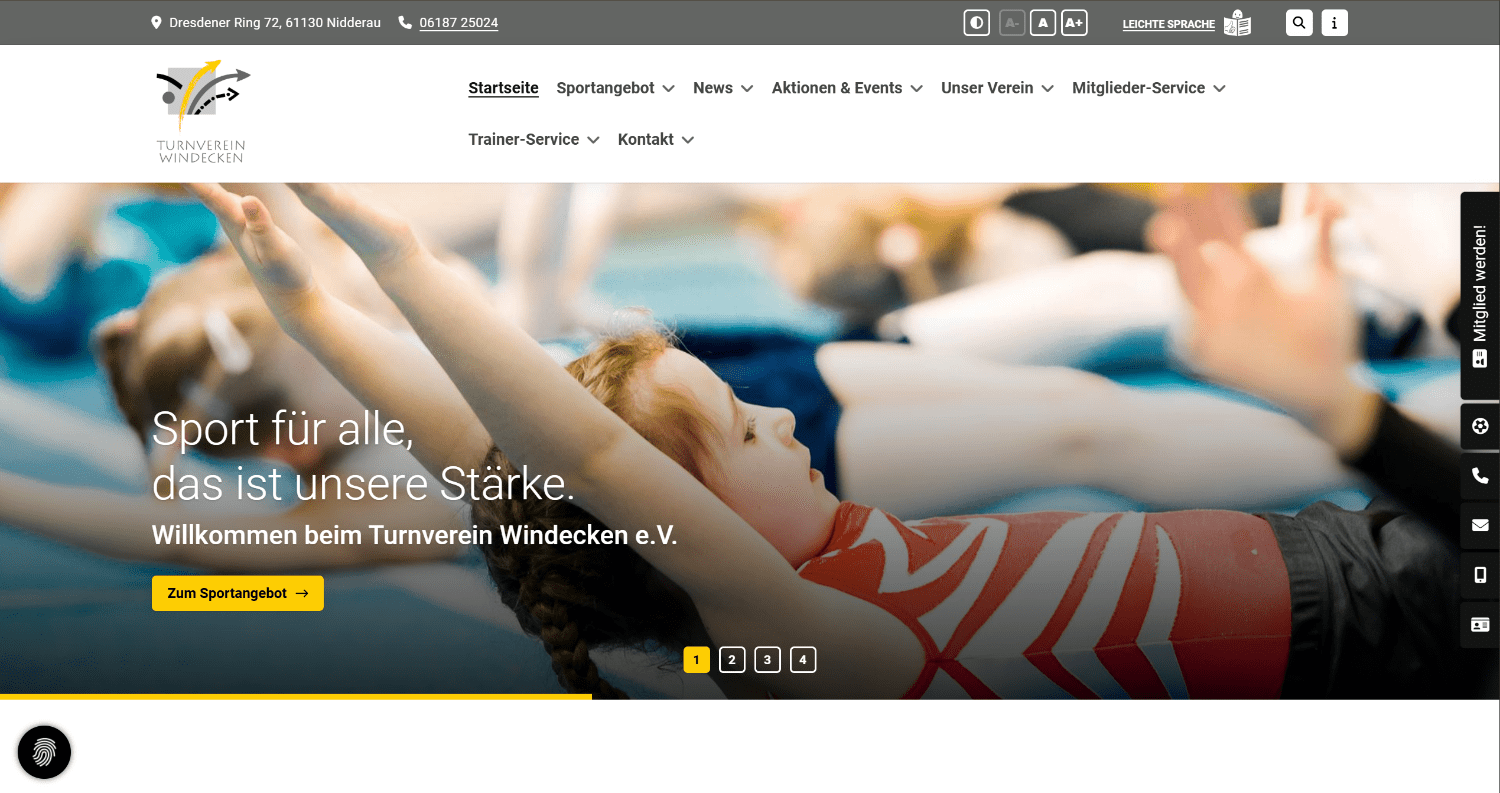Go to the Startseite menu item
Viewport: 1500px width, 793px height.
point(503,88)
